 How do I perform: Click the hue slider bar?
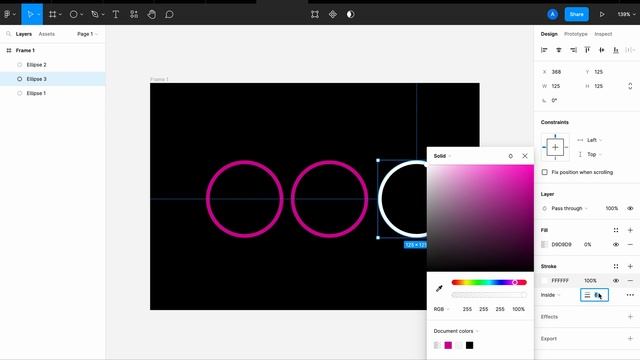(x=489, y=282)
